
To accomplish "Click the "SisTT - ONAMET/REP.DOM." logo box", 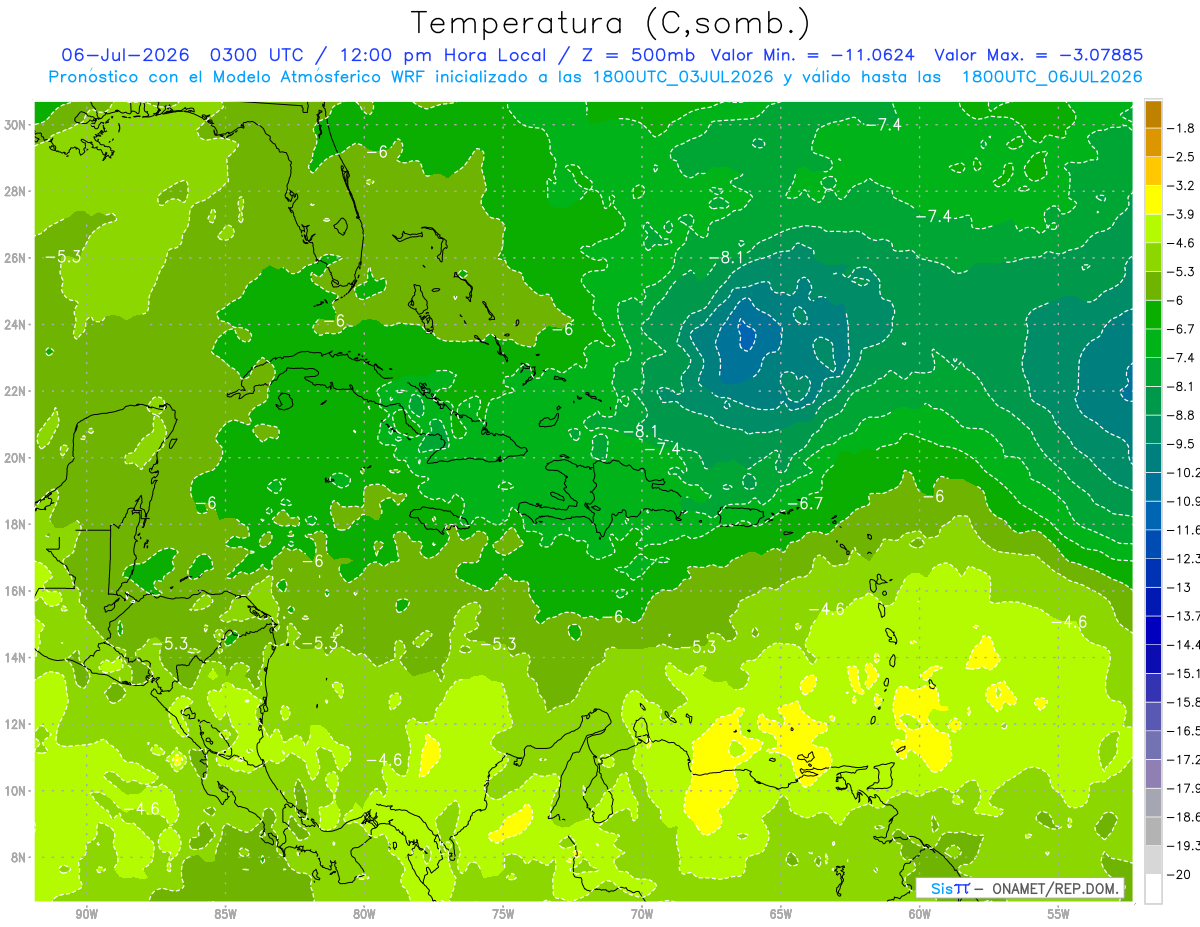I will [1021, 889].
